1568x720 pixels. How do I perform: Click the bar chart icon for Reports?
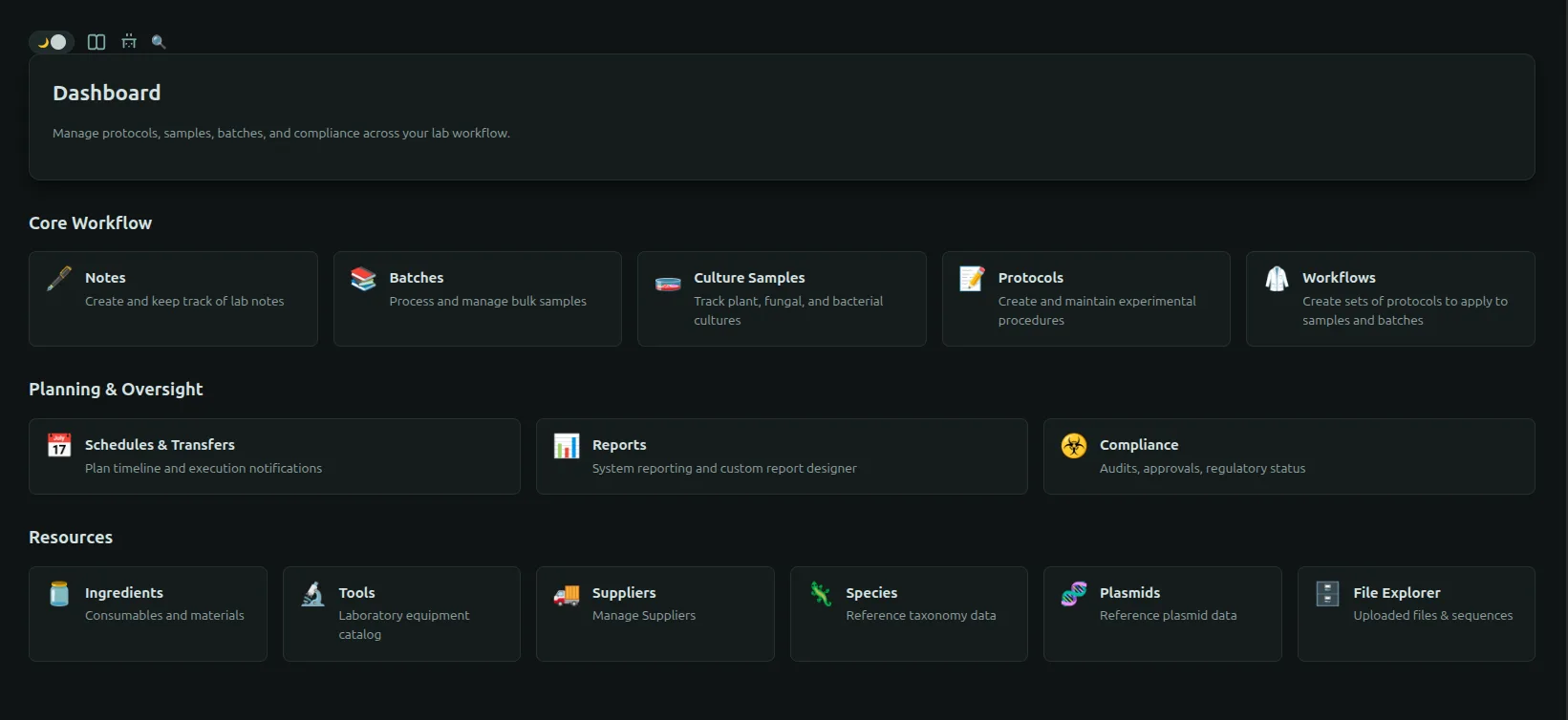567,445
